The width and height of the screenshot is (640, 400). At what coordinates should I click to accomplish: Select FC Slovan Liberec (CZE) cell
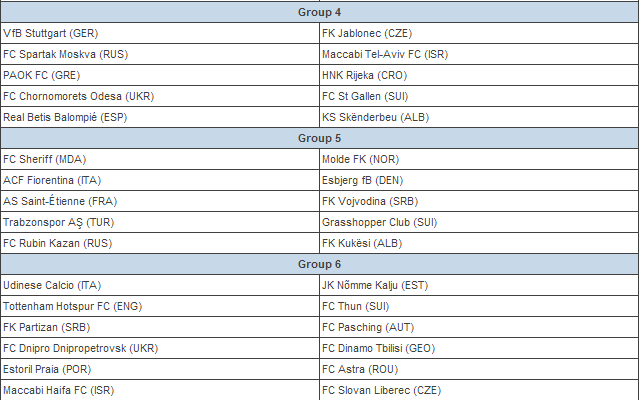(x=381, y=390)
